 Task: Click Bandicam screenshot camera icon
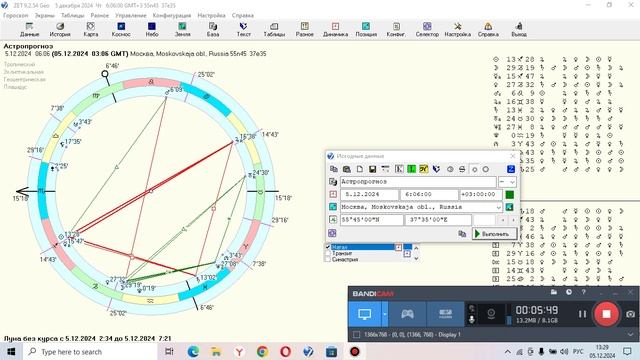click(x=630, y=314)
